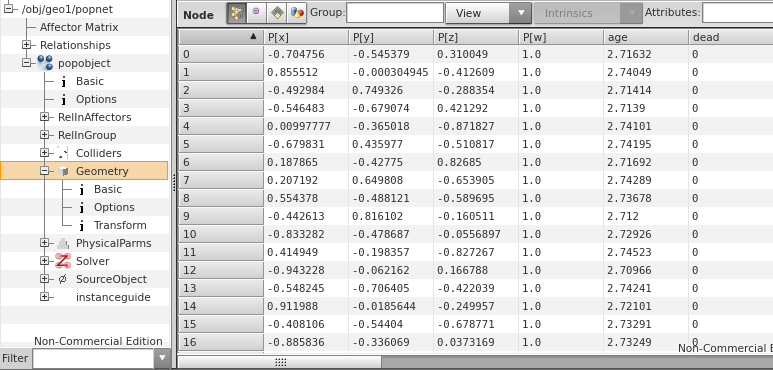Collapse the /obj/geo1/popnet tree root
Viewport: 773px width, 370px height.
8,9
